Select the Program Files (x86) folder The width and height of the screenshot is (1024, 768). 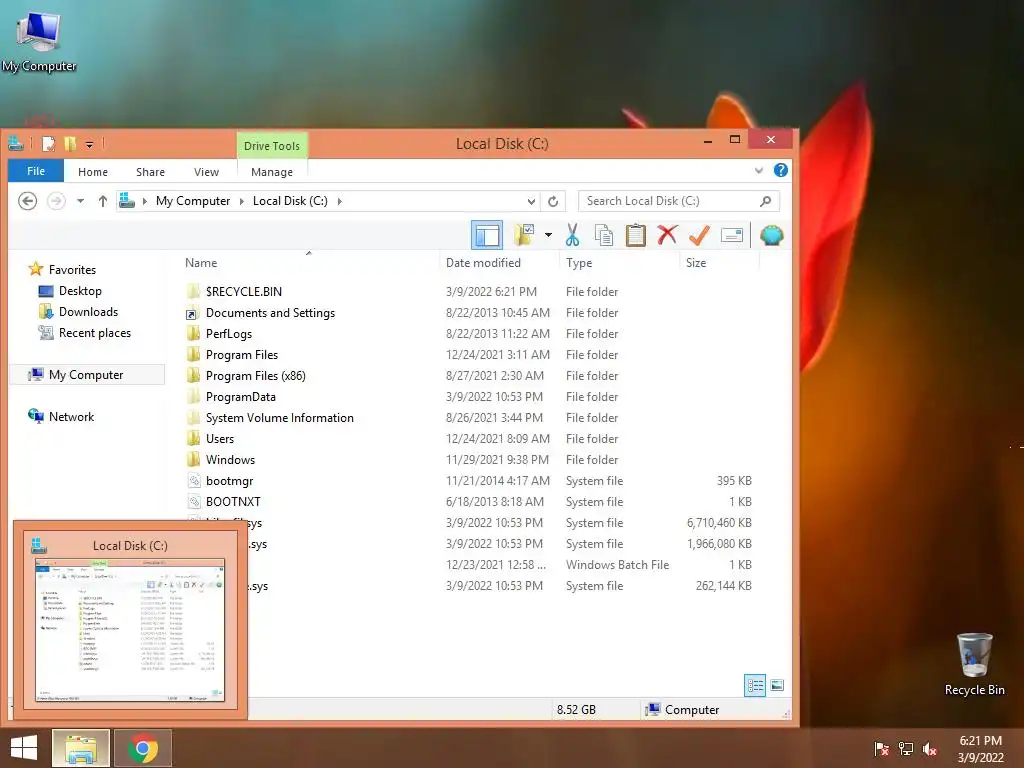pos(255,376)
